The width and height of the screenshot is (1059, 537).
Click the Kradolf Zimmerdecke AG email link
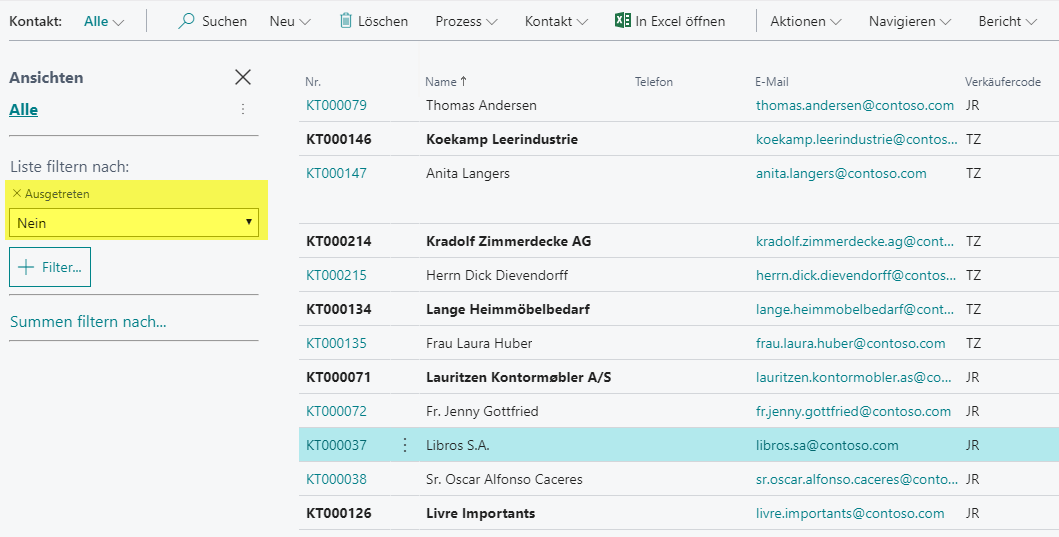855,242
